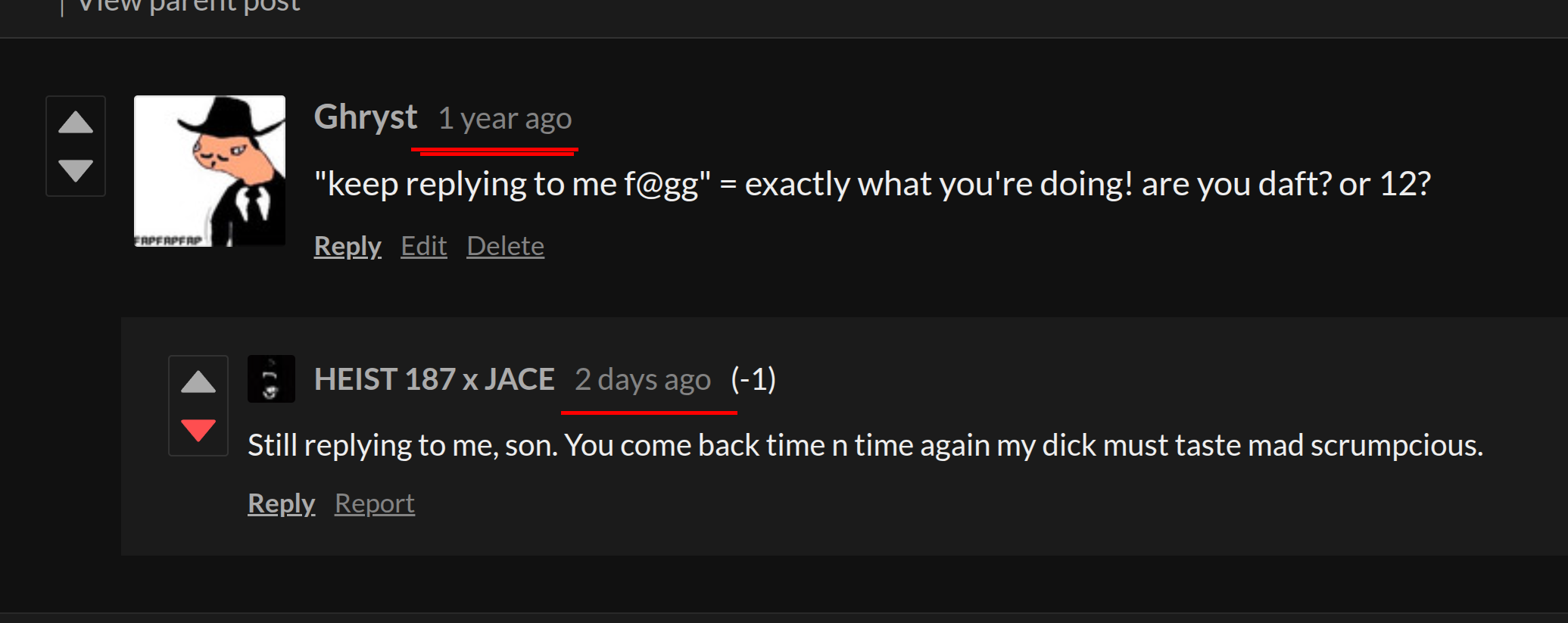The image size is (1568, 623).
Task: Upvote Ghryst's comment
Action: [76, 123]
